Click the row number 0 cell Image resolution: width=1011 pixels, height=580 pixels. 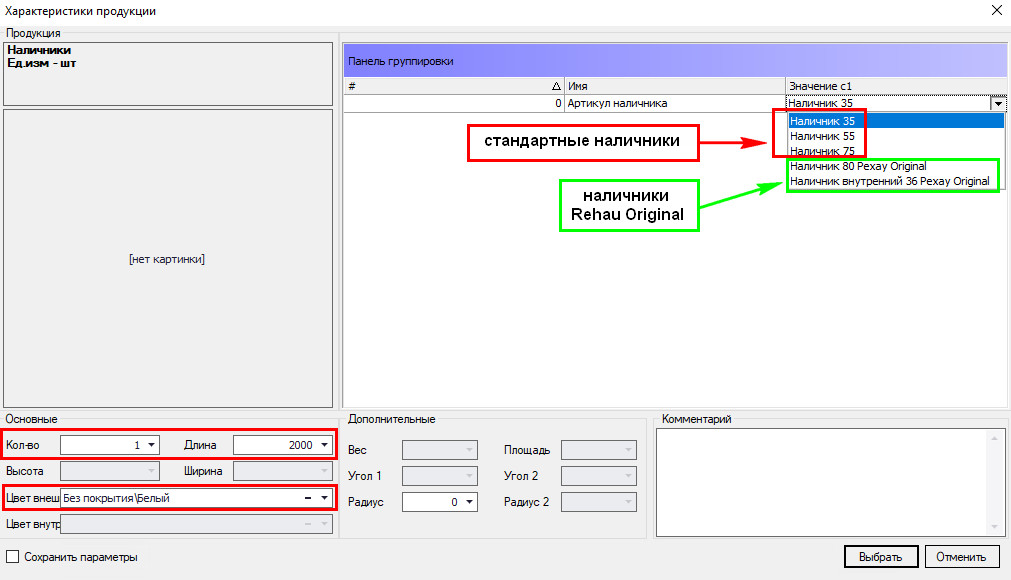coord(454,103)
